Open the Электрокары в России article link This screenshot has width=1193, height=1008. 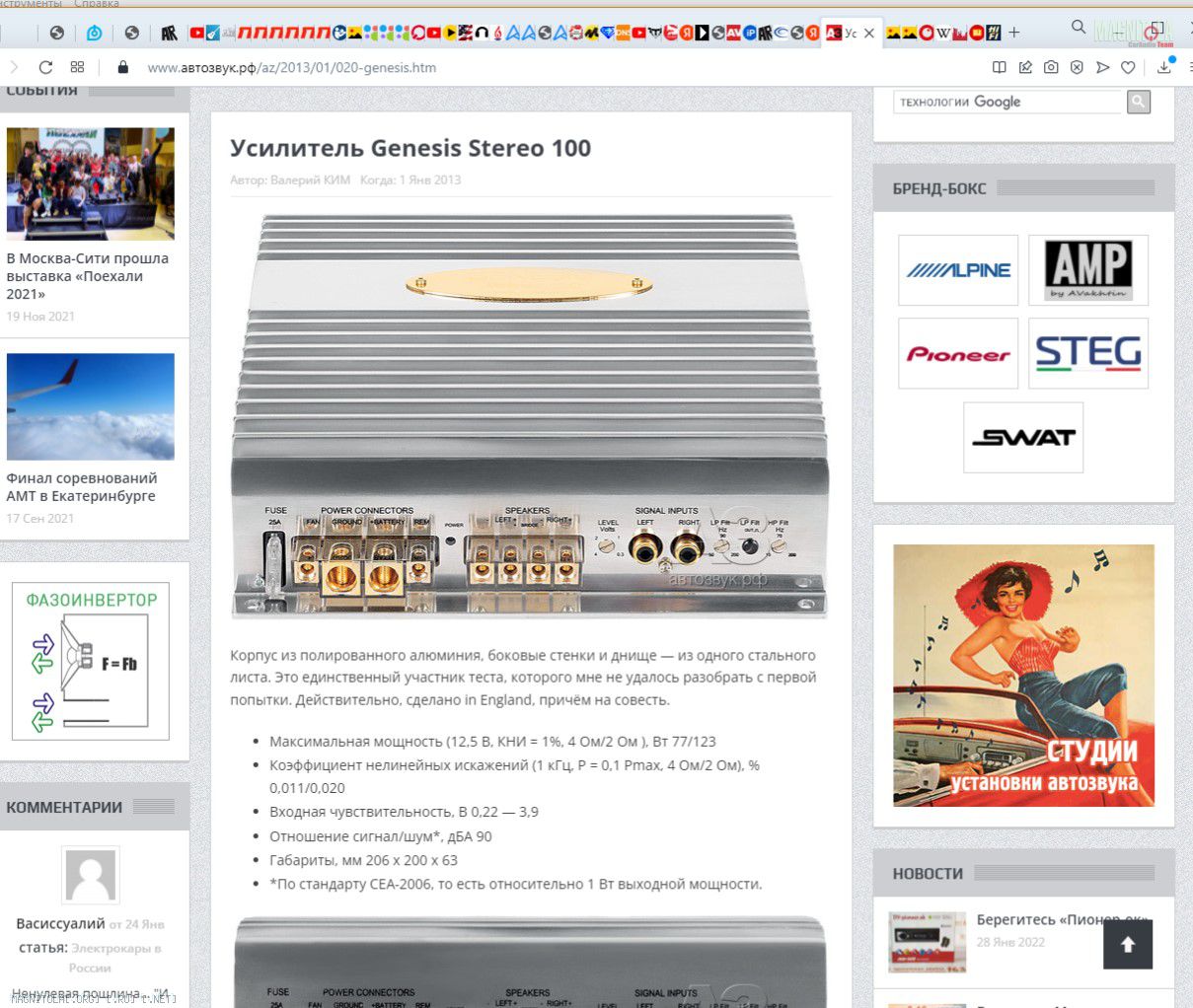115,958
